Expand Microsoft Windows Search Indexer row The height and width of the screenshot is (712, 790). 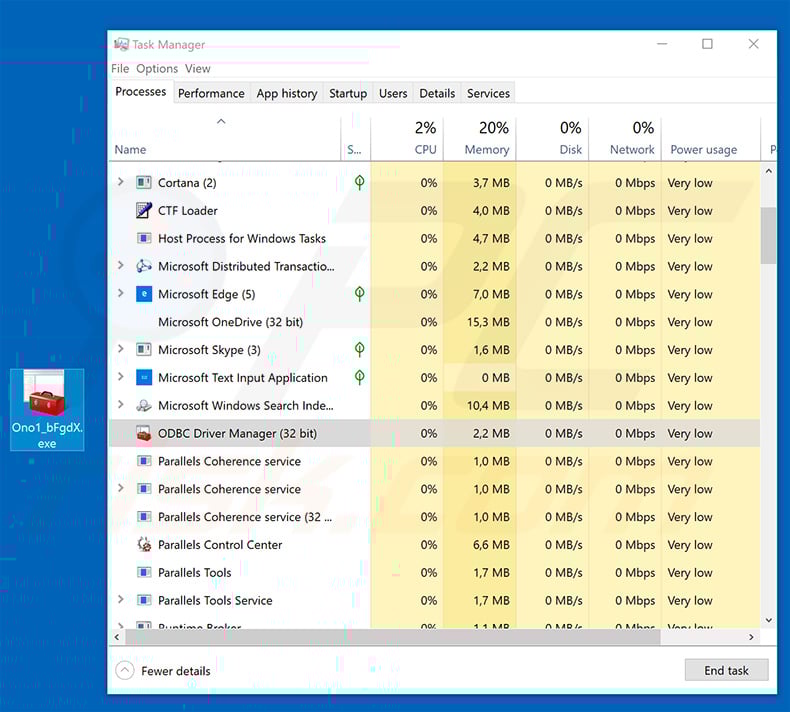[x=120, y=404]
